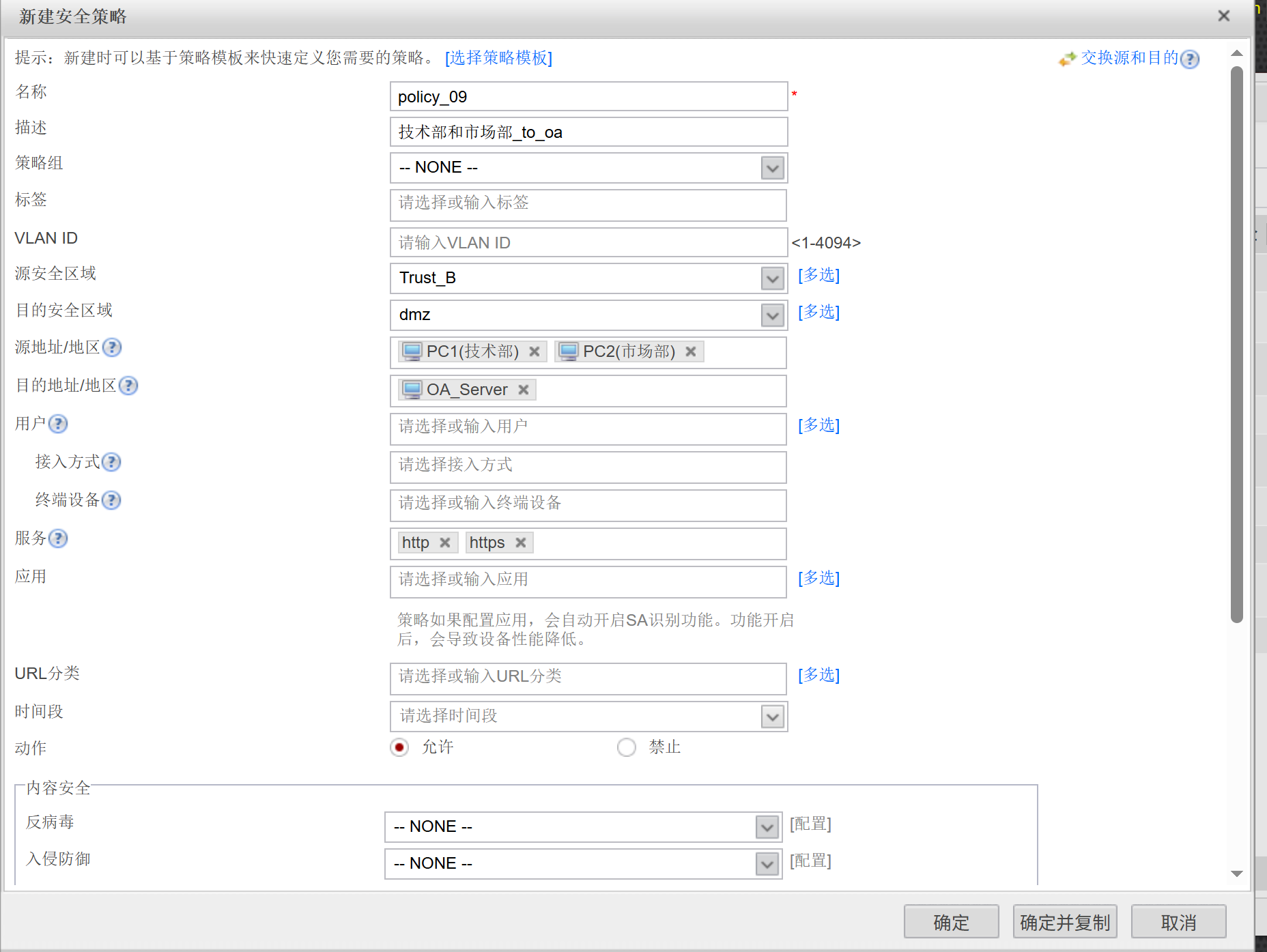1267x952 pixels.
Task: Expand the 源安全区域 Trust_B dropdown
Action: (773, 278)
